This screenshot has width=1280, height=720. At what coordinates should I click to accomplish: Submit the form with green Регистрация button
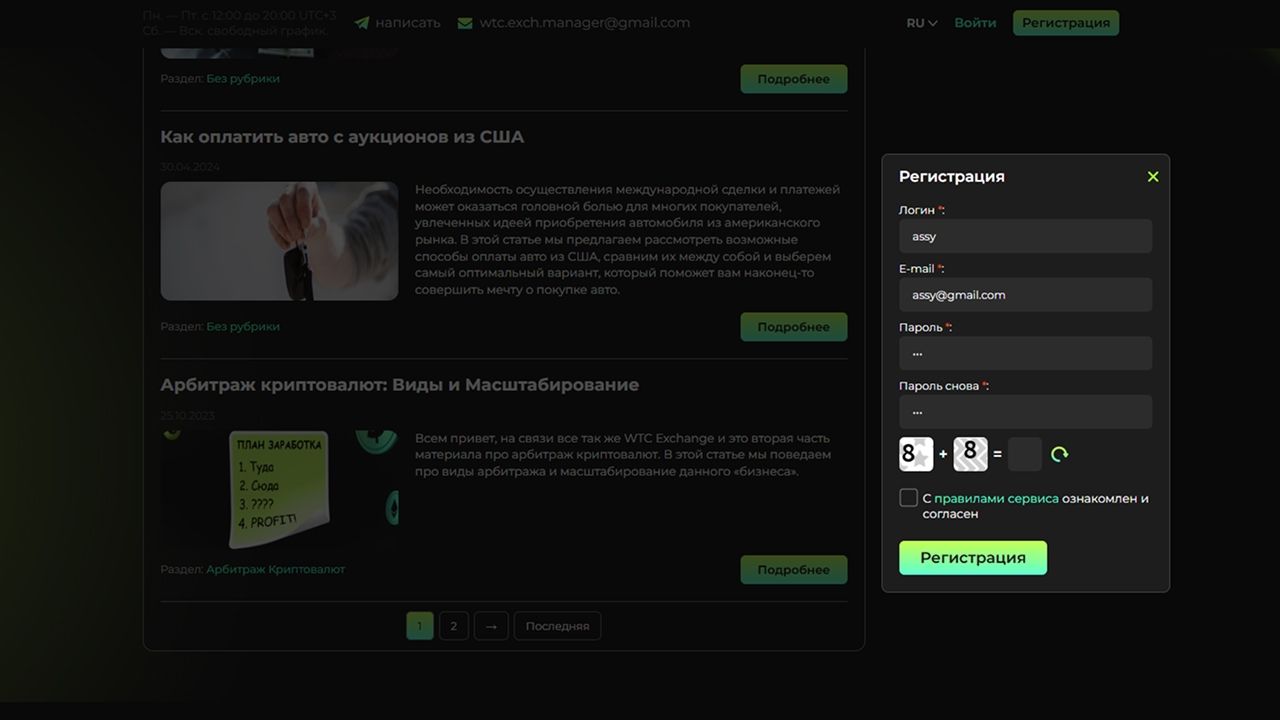(972, 558)
